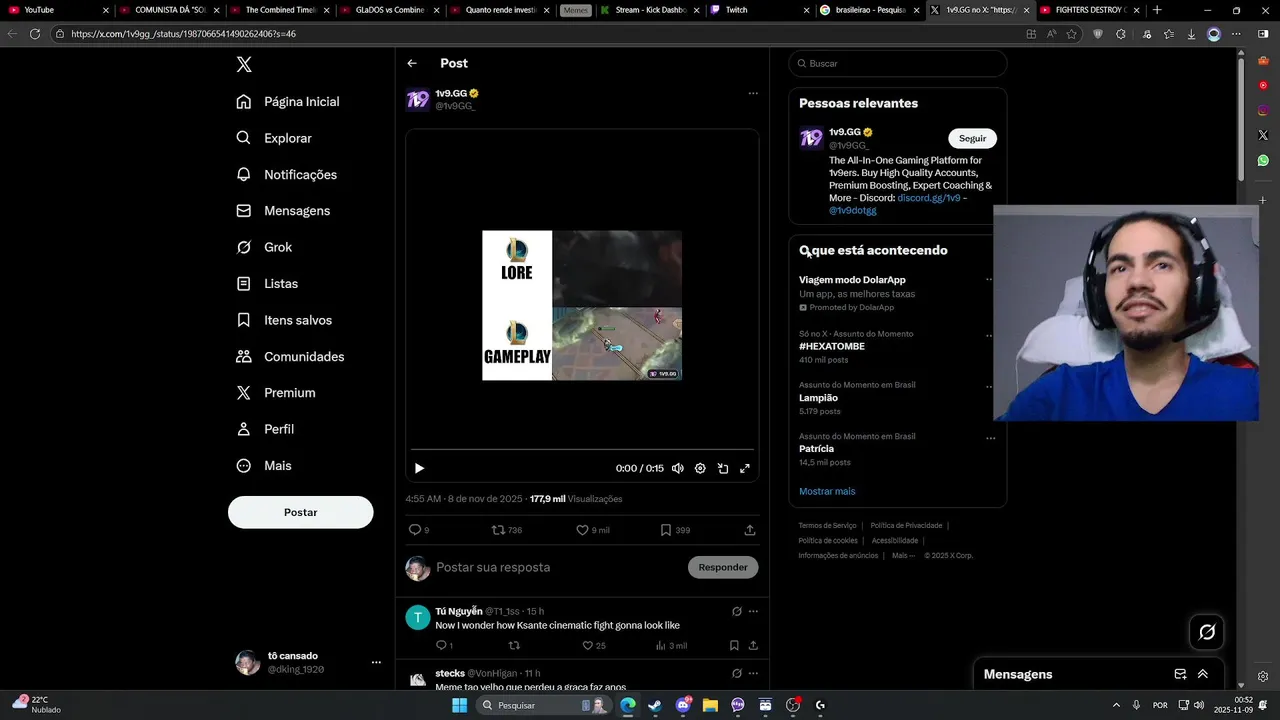Screen dimensions: 1280x720
Task: Click Mostrar mais under trends
Action: 827,491
